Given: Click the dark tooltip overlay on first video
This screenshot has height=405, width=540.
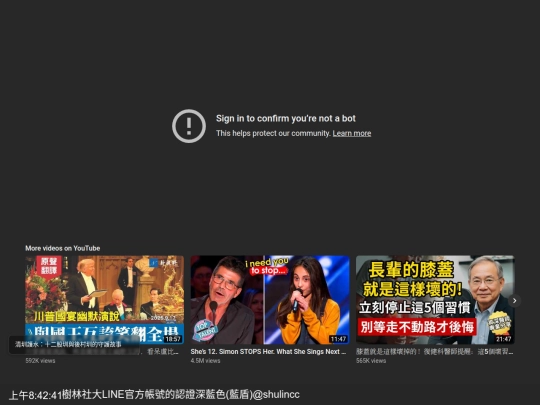Looking at the screenshot, I should 74,344.
